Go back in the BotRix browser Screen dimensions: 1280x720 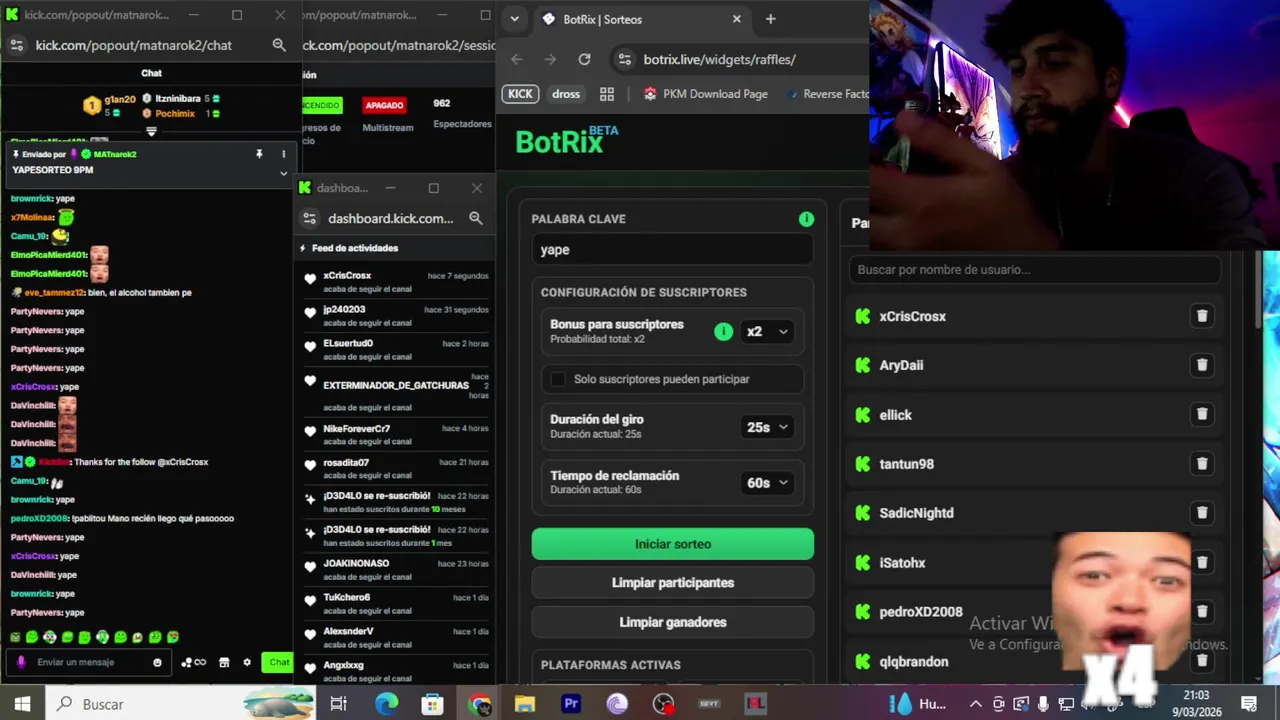point(517,59)
